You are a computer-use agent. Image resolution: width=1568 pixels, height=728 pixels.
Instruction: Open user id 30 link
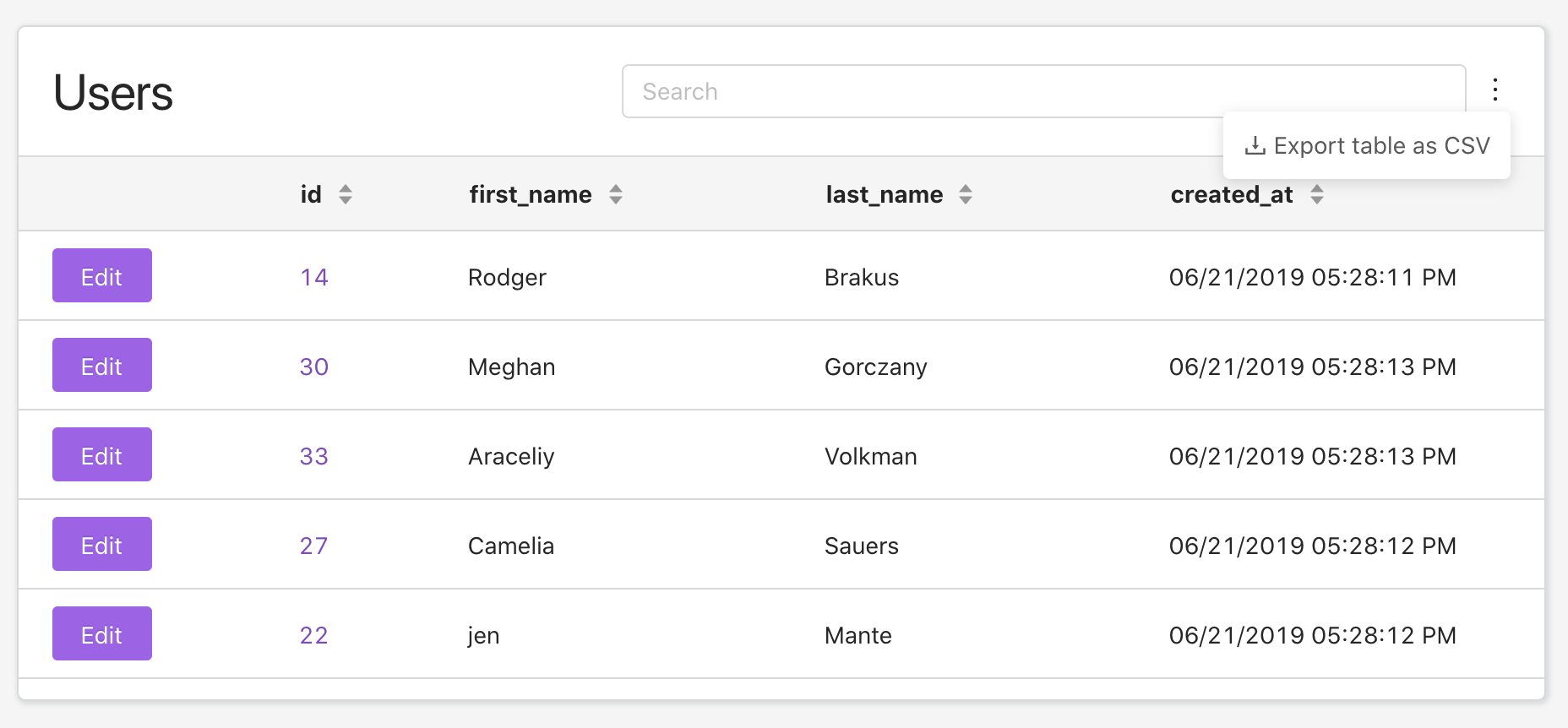[x=314, y=367]
